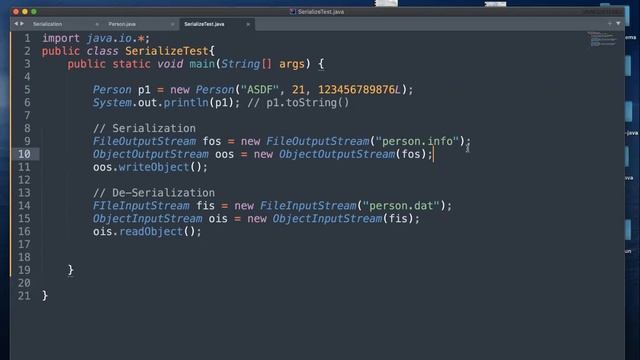The width and height of the screenshot is (640, 360).
Task: Click the green zoom window button
Action: point(34,11)
